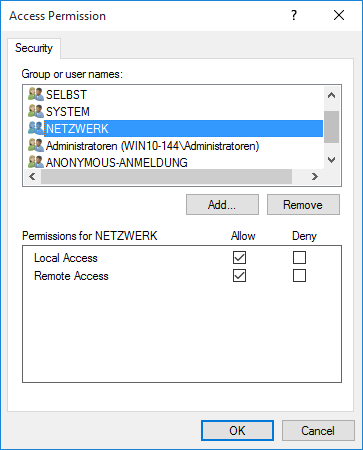
Task: Click the Add... button
Action: pyautogui.click(x=222, y=205)
